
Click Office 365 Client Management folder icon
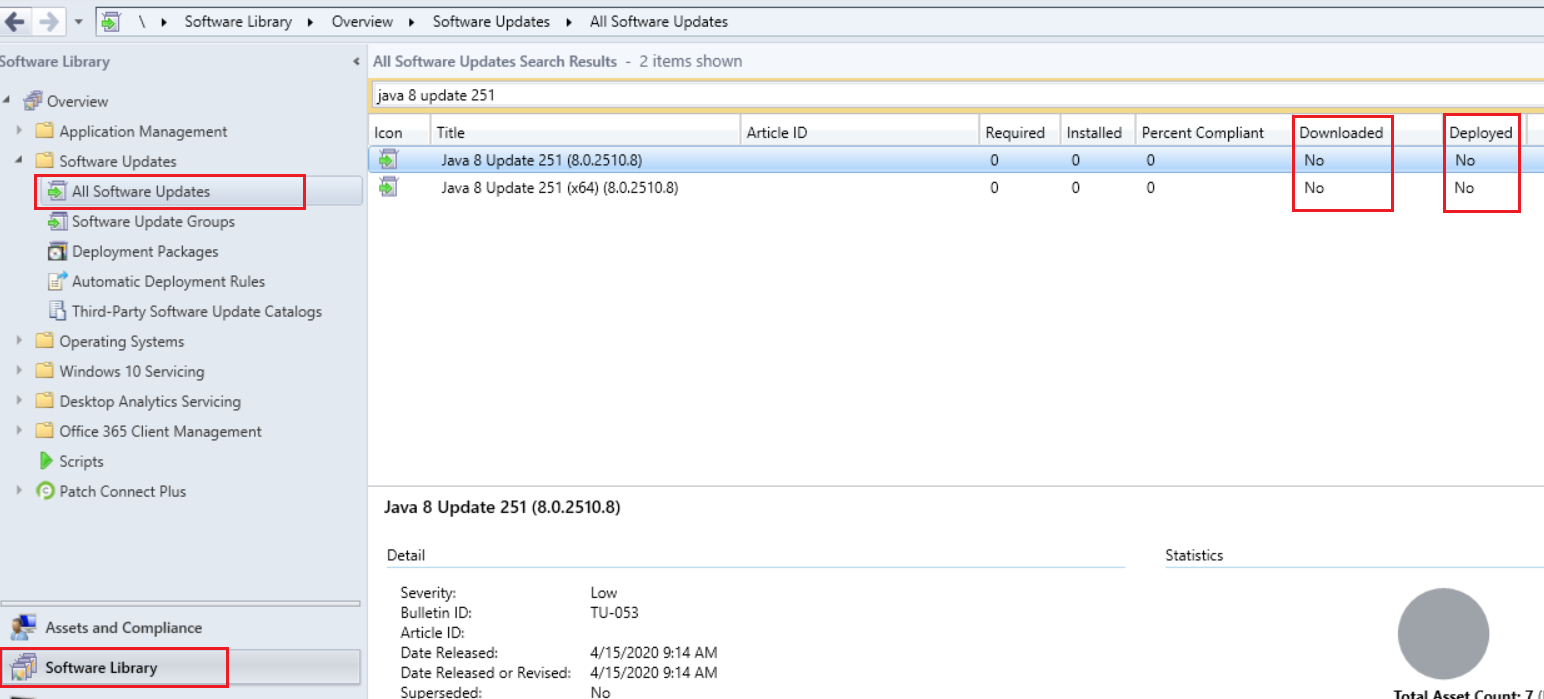(44, 431)
